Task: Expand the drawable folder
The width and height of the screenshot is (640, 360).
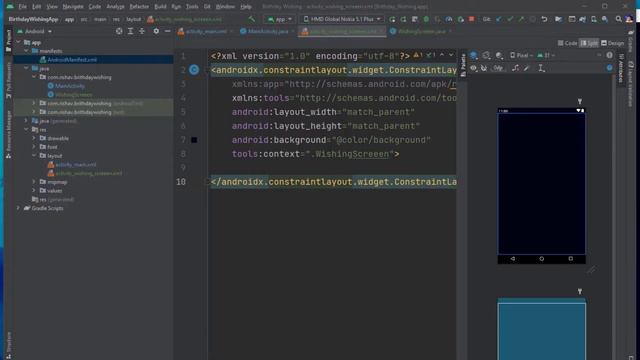Action: 34,138
